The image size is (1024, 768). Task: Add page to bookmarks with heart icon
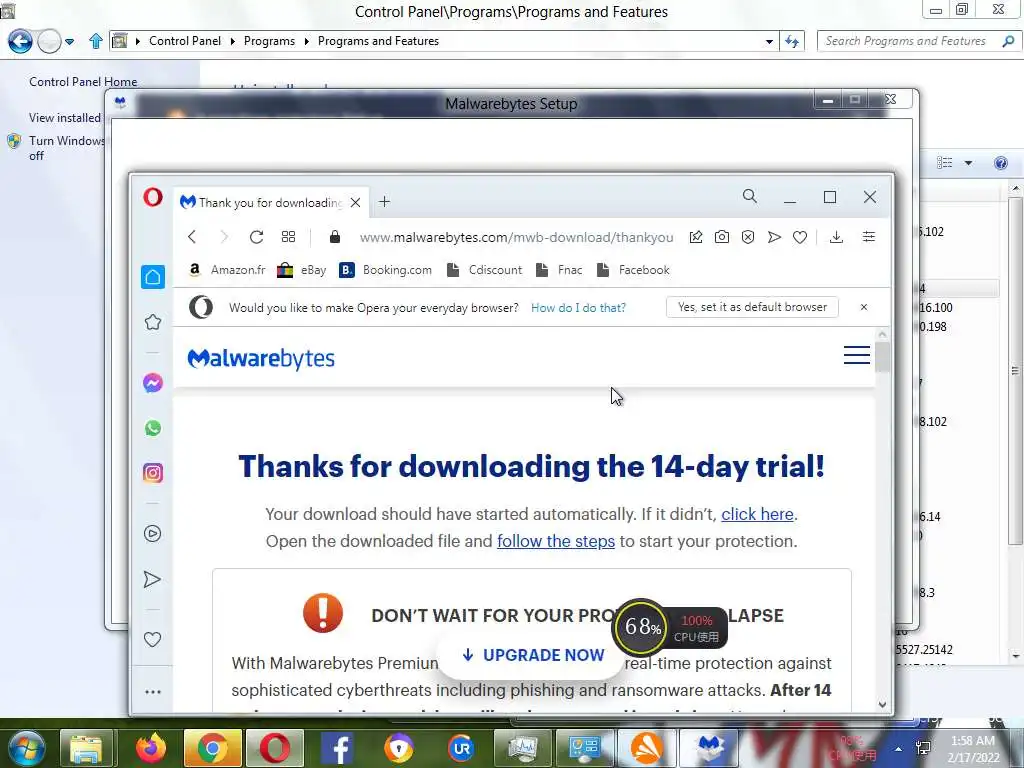(800, 237)
